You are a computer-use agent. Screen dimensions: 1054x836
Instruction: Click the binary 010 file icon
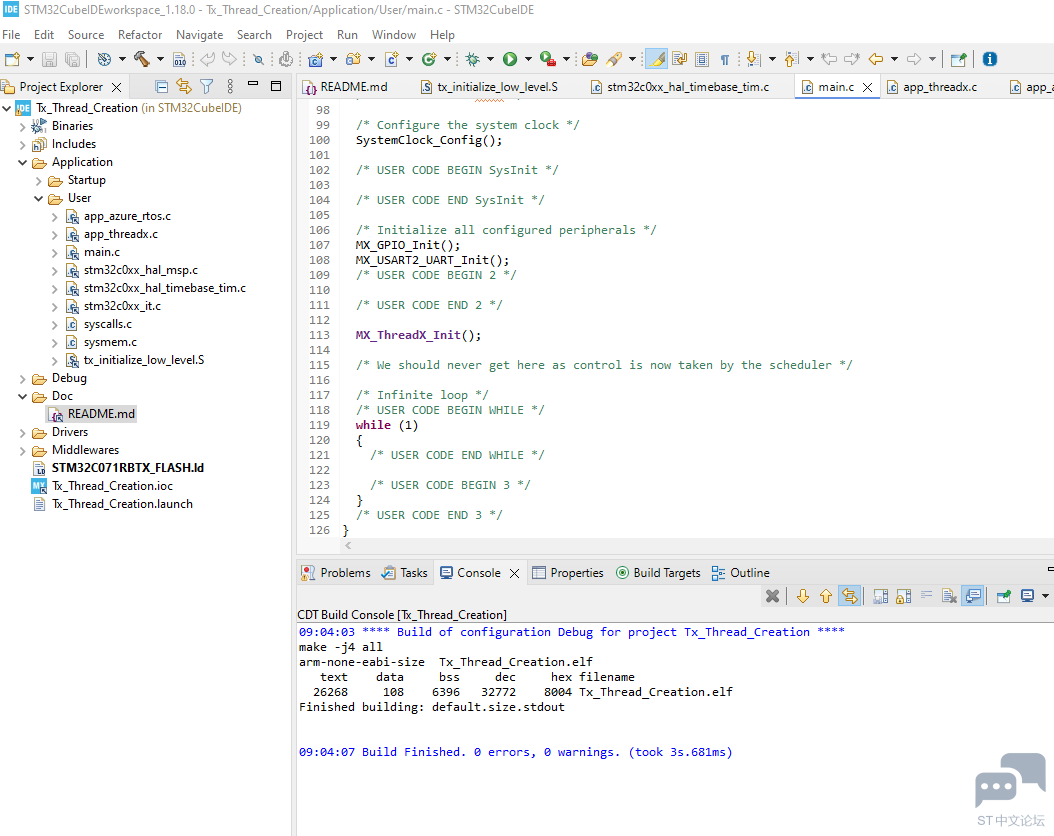[x=179, y=60]
